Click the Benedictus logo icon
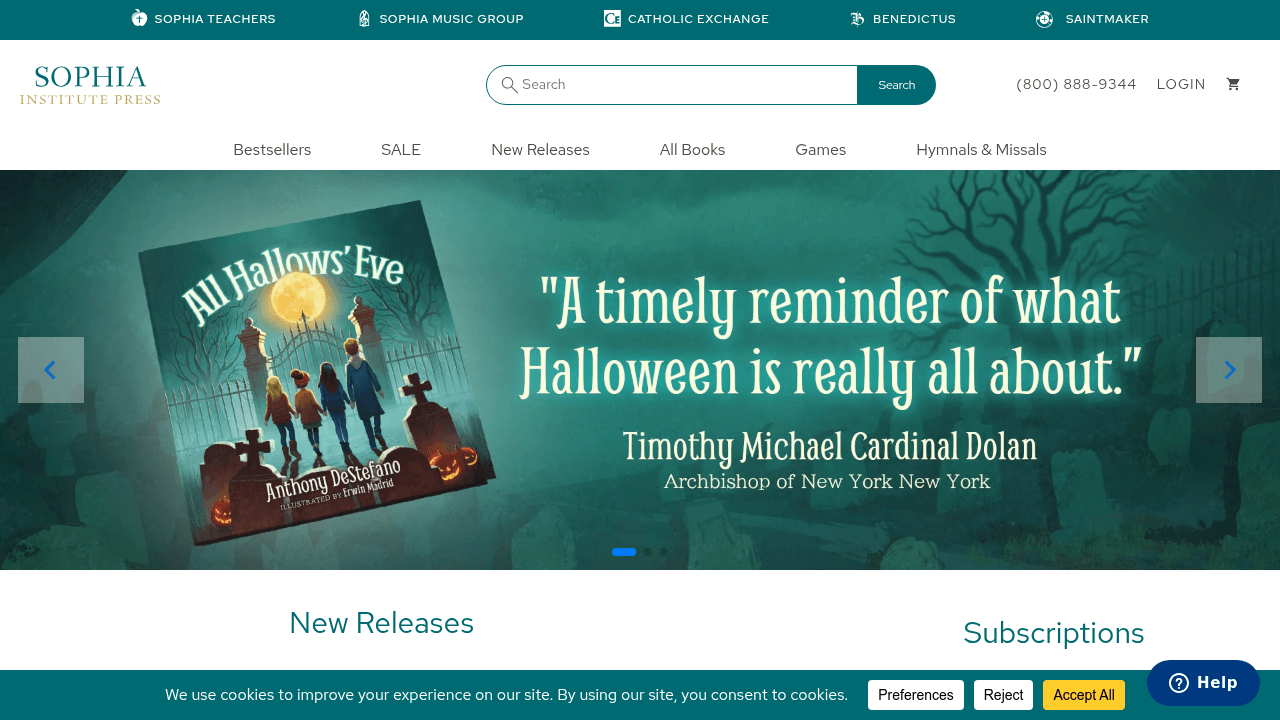The width and height of the screenshot is (1280, 720). point(857,19)
